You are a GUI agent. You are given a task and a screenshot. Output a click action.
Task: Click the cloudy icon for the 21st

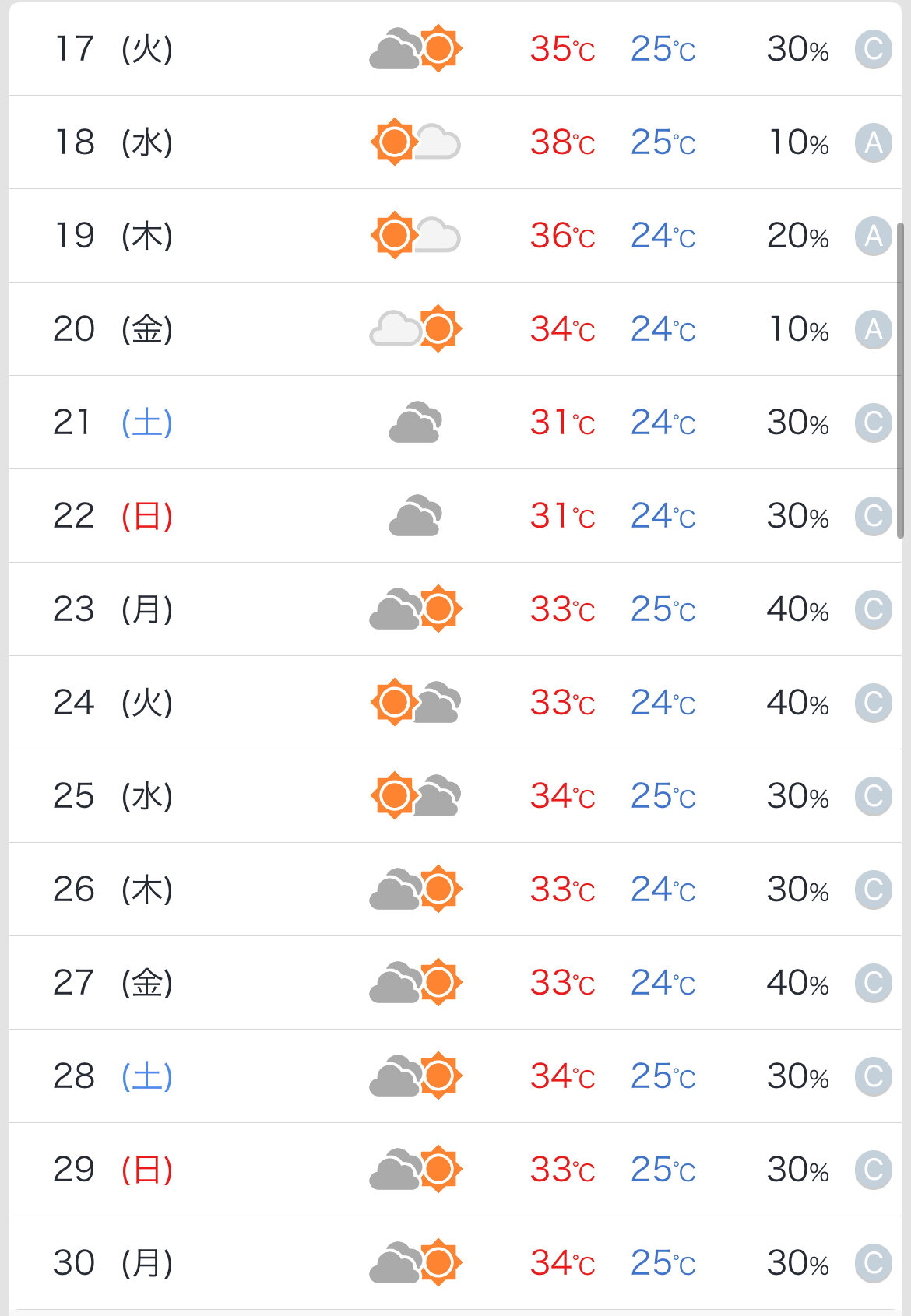416,423
